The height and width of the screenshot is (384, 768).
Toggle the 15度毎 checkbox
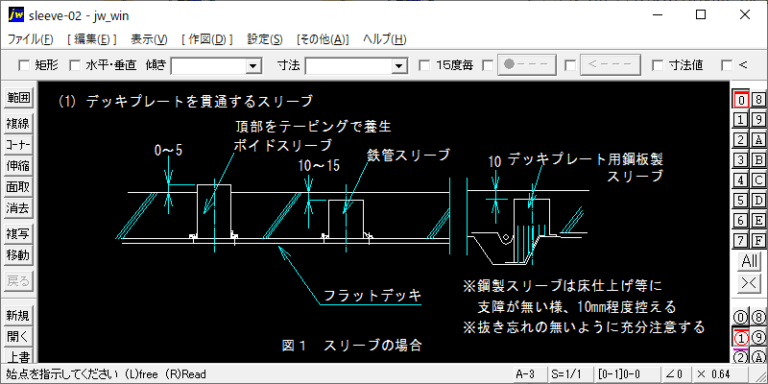coord(425,65)
